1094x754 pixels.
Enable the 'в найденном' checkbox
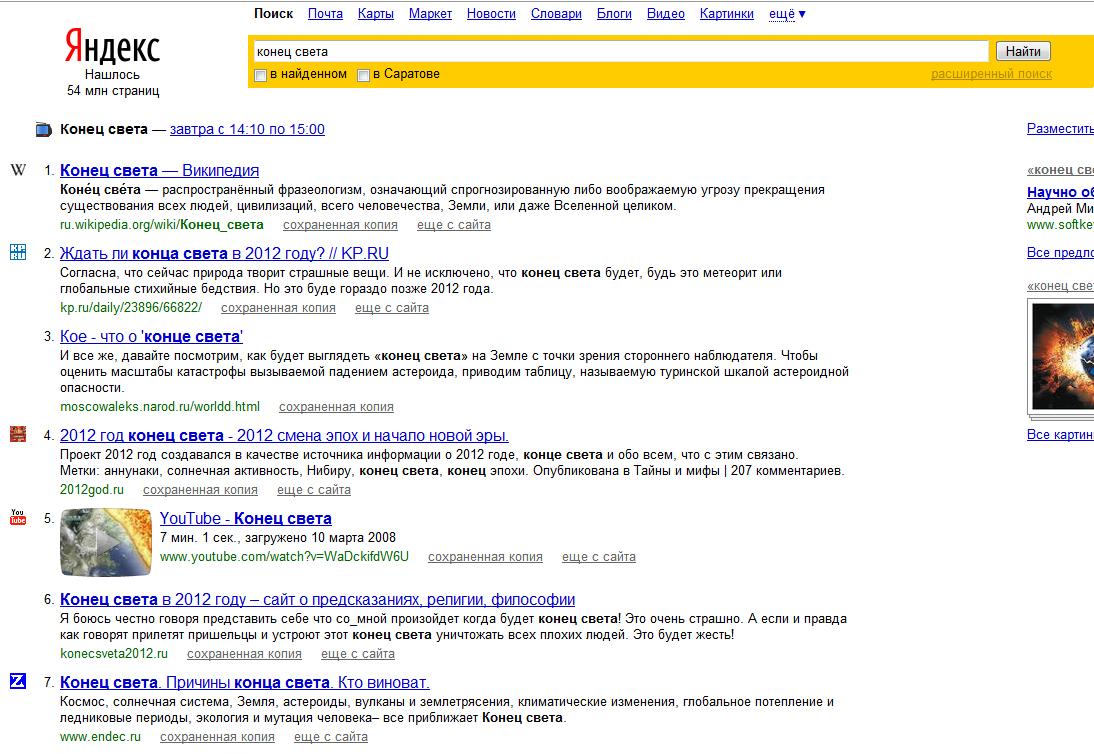coord(261,75)
